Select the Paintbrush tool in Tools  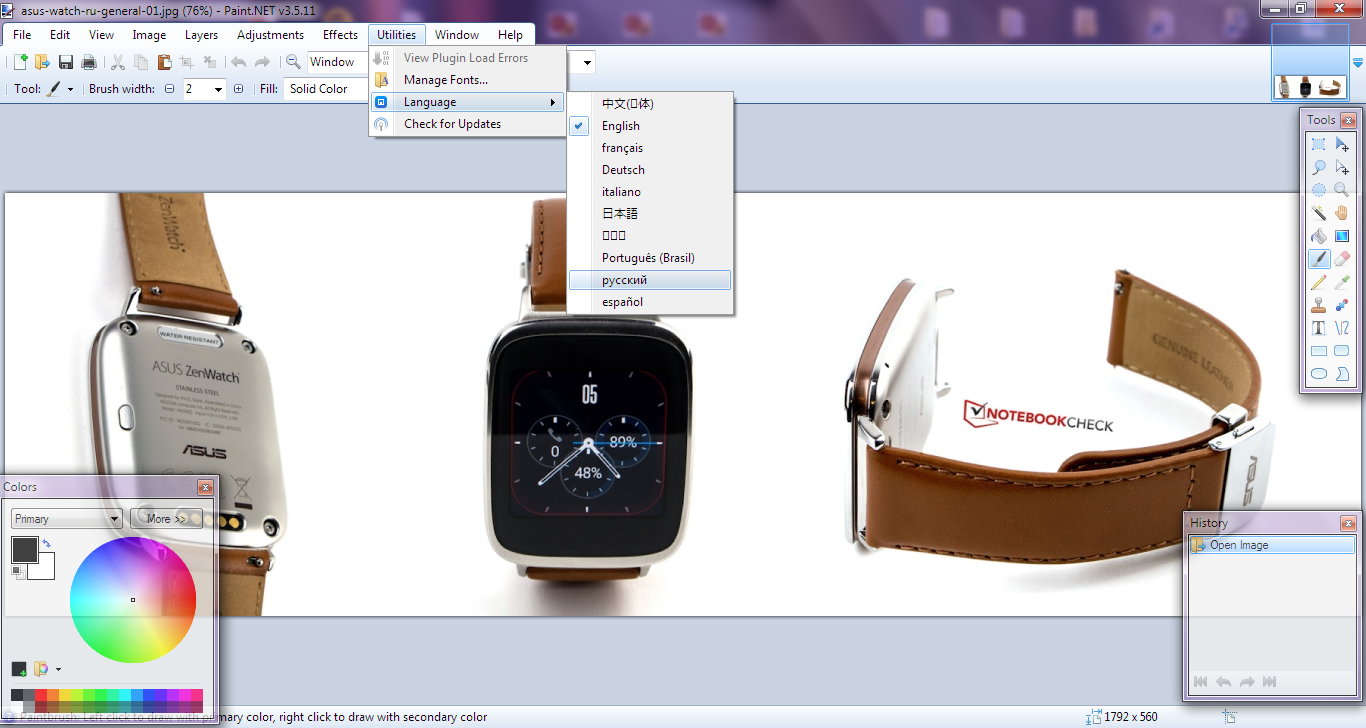(x=1319, y=259)
